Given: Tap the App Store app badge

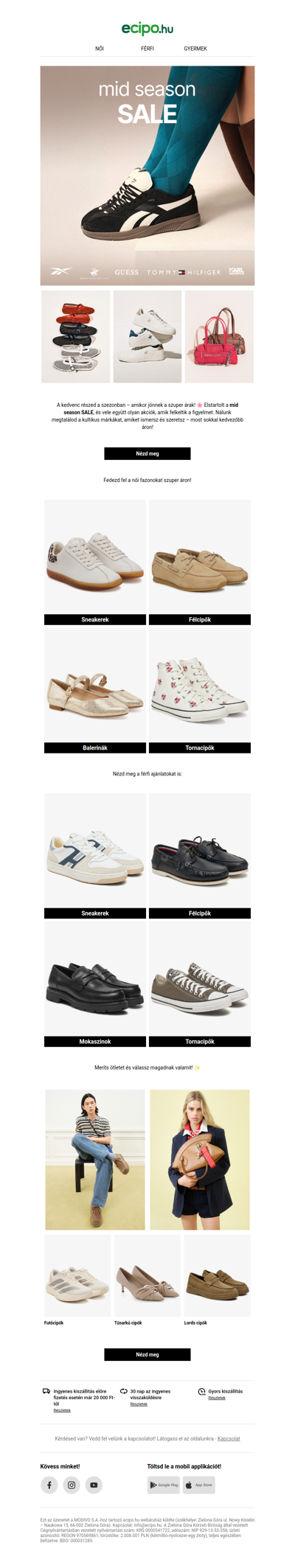Looking at the screenshot, I should (199, 1485).
